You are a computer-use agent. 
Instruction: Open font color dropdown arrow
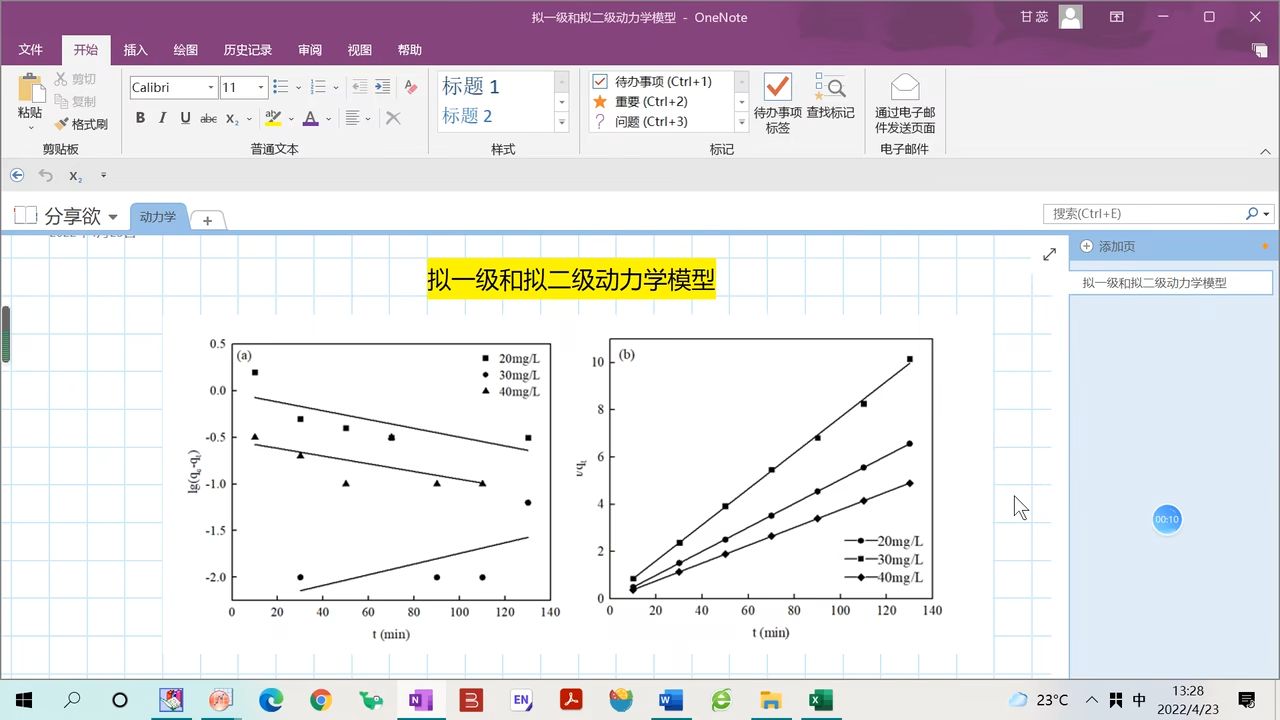328,118
